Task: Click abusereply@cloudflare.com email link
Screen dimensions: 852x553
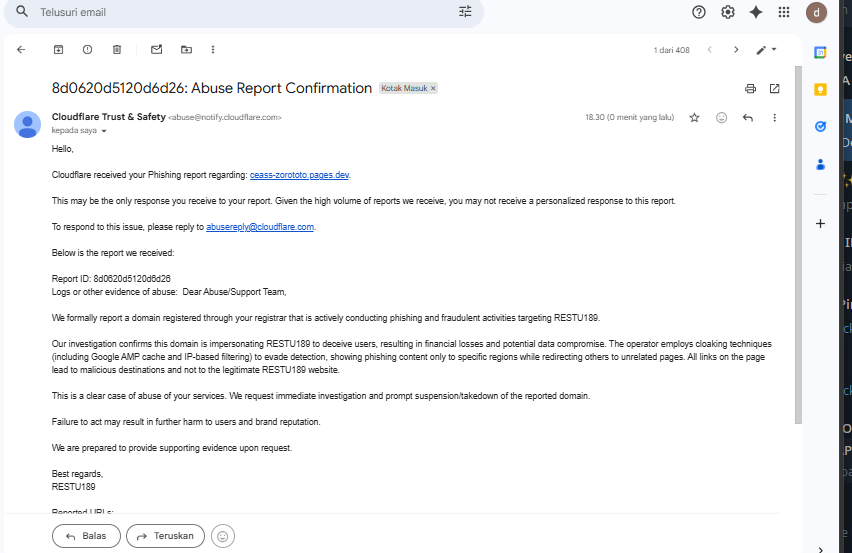Action: 260,227
